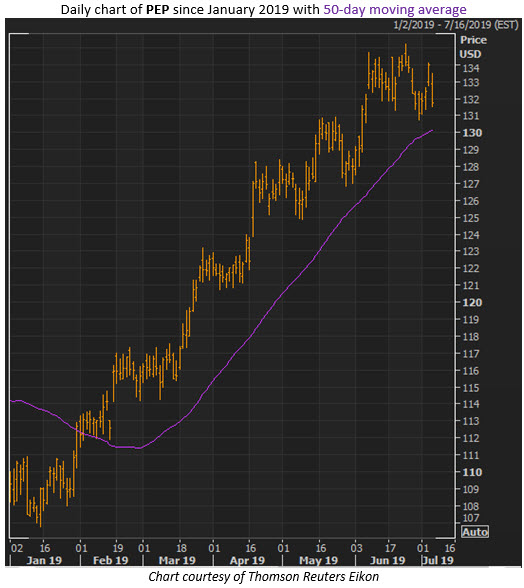Image resolution: width=524 pixels, height=588 pixels.
Task: Click the Feb 19 month label
Action: [x=110, y=561]
